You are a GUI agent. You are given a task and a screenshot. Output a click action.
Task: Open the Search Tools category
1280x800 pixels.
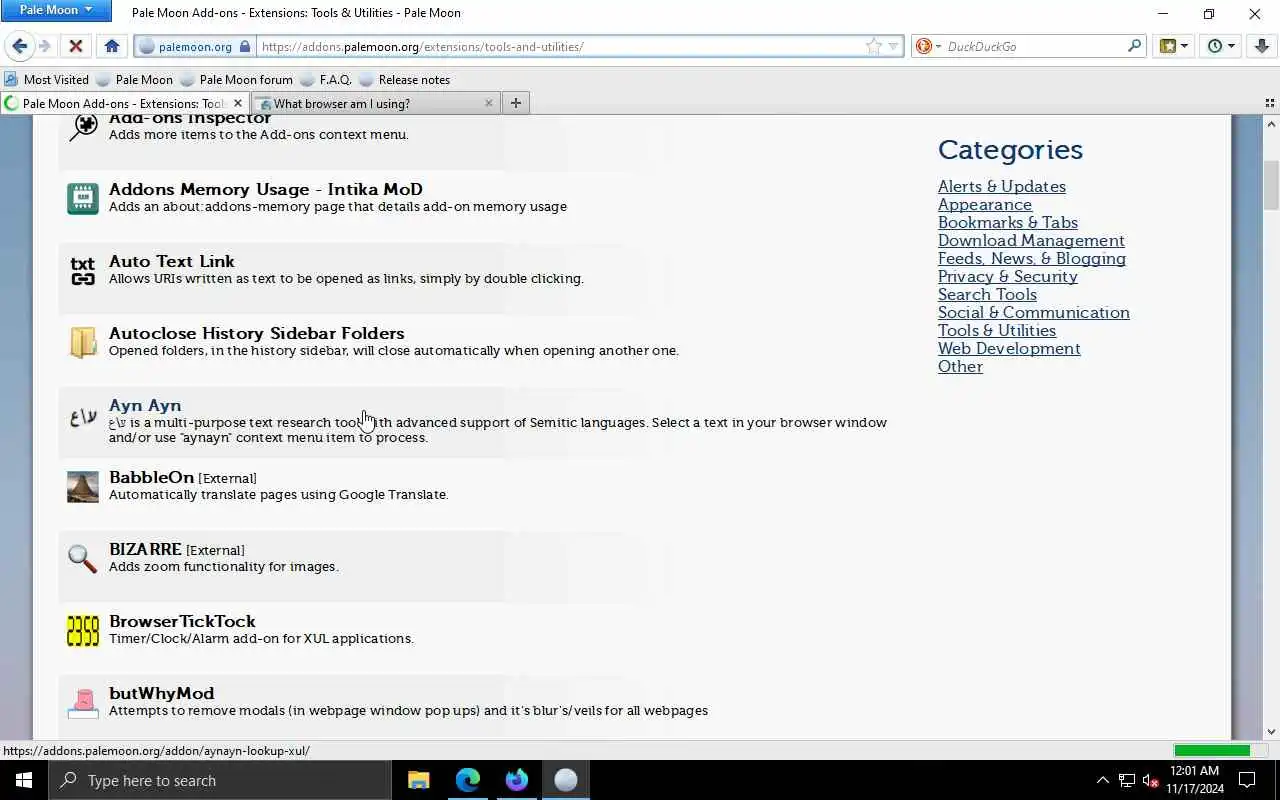(x=987, y=294)
